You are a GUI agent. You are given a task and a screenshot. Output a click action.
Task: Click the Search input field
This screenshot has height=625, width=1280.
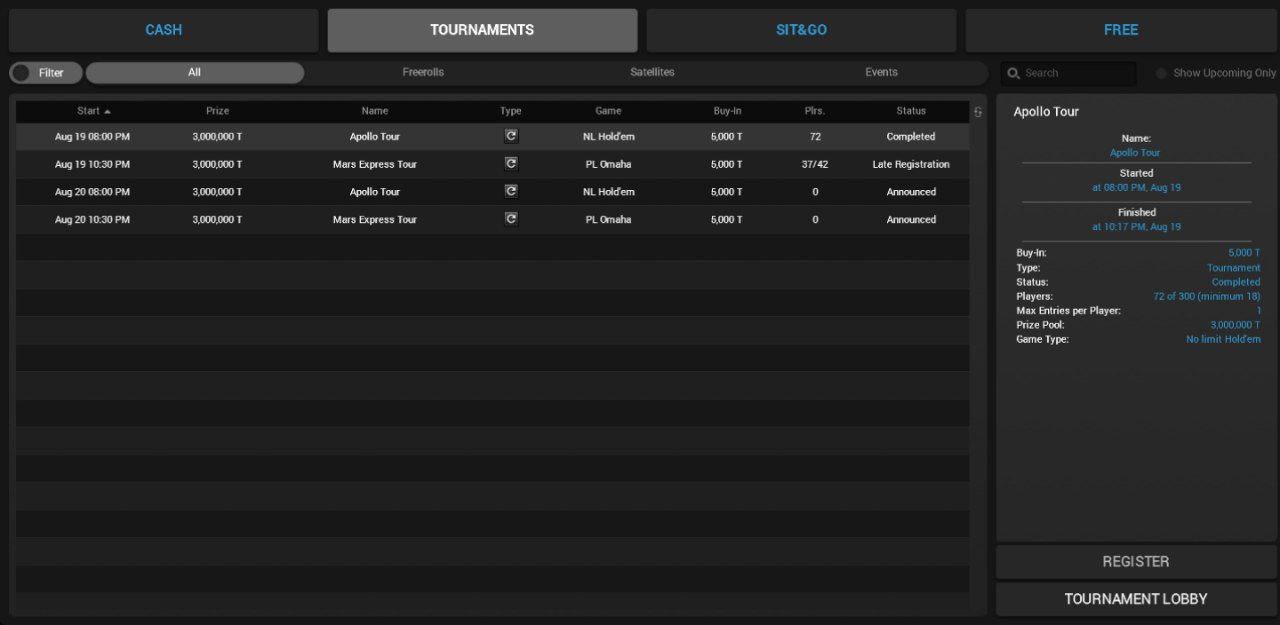coord(1077,73)
